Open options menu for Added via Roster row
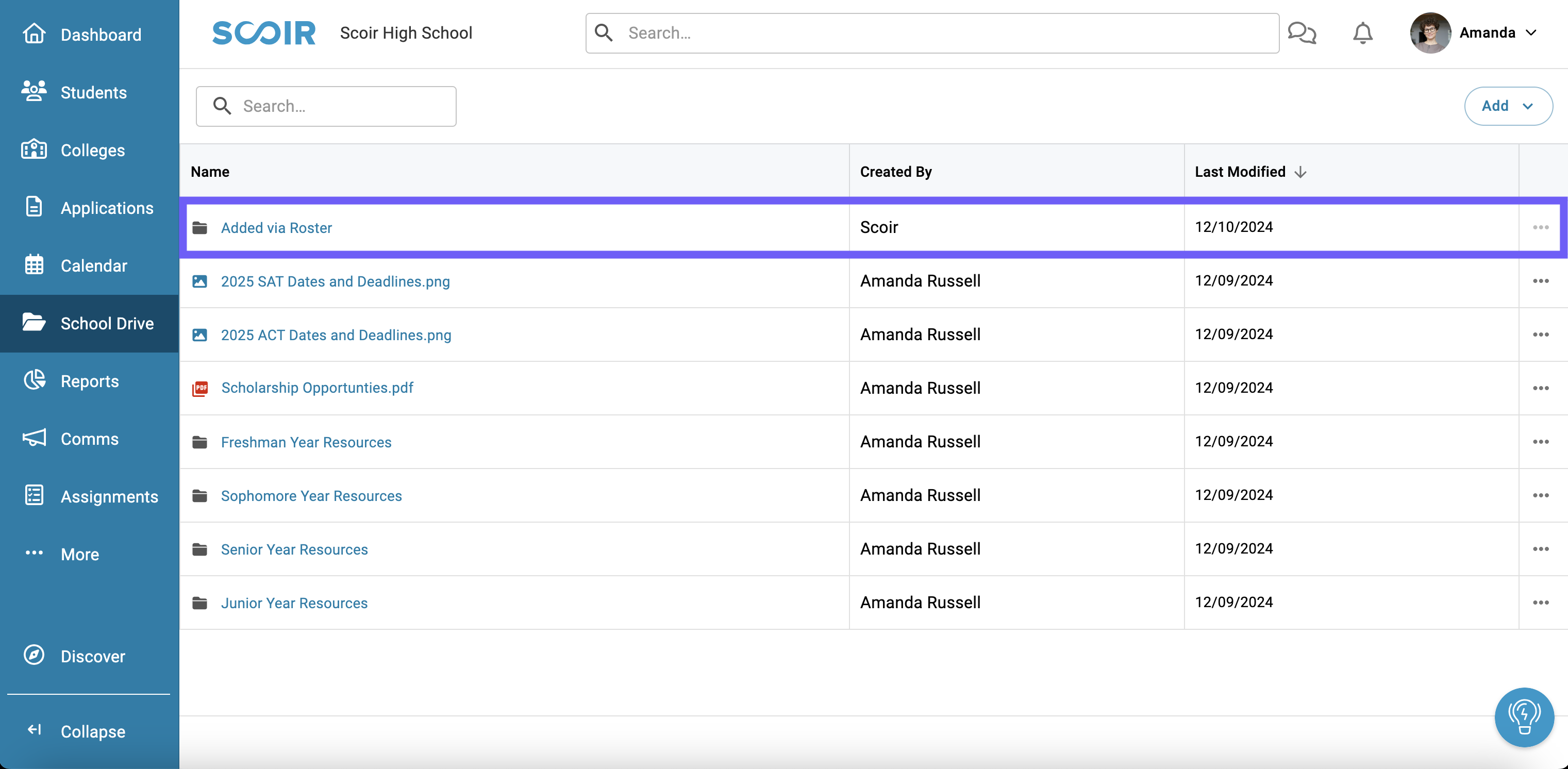 (x=1541, y=227)
